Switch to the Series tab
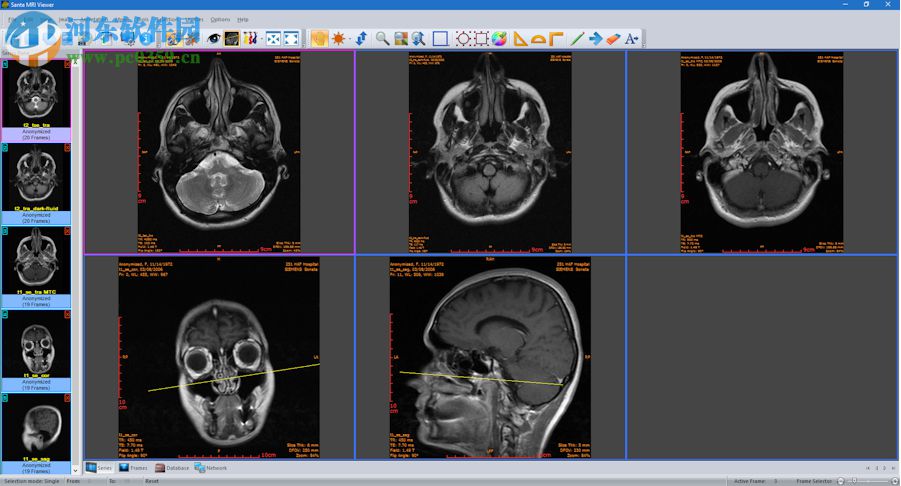 [99, 468]
